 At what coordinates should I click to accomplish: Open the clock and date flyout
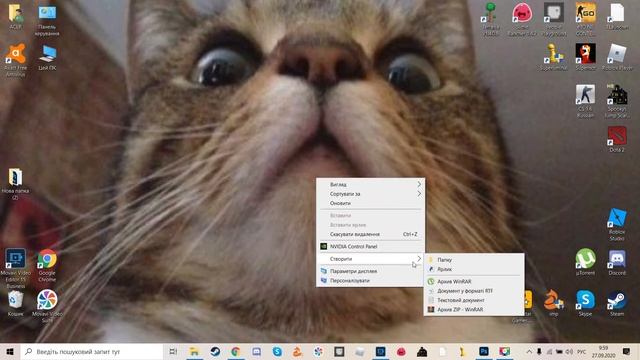pos(603,351)
